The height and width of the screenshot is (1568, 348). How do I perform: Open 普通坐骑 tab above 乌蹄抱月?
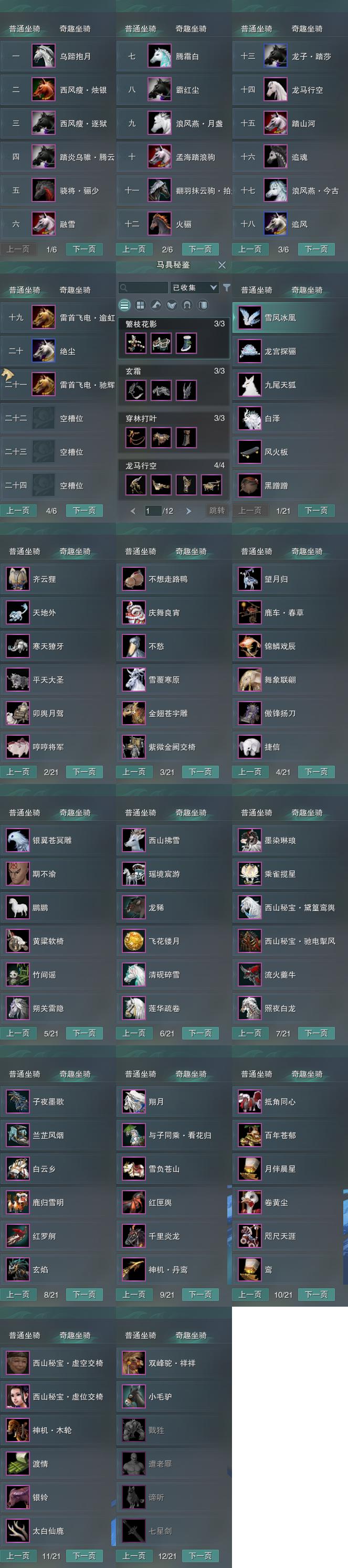[x=25, y=29]
